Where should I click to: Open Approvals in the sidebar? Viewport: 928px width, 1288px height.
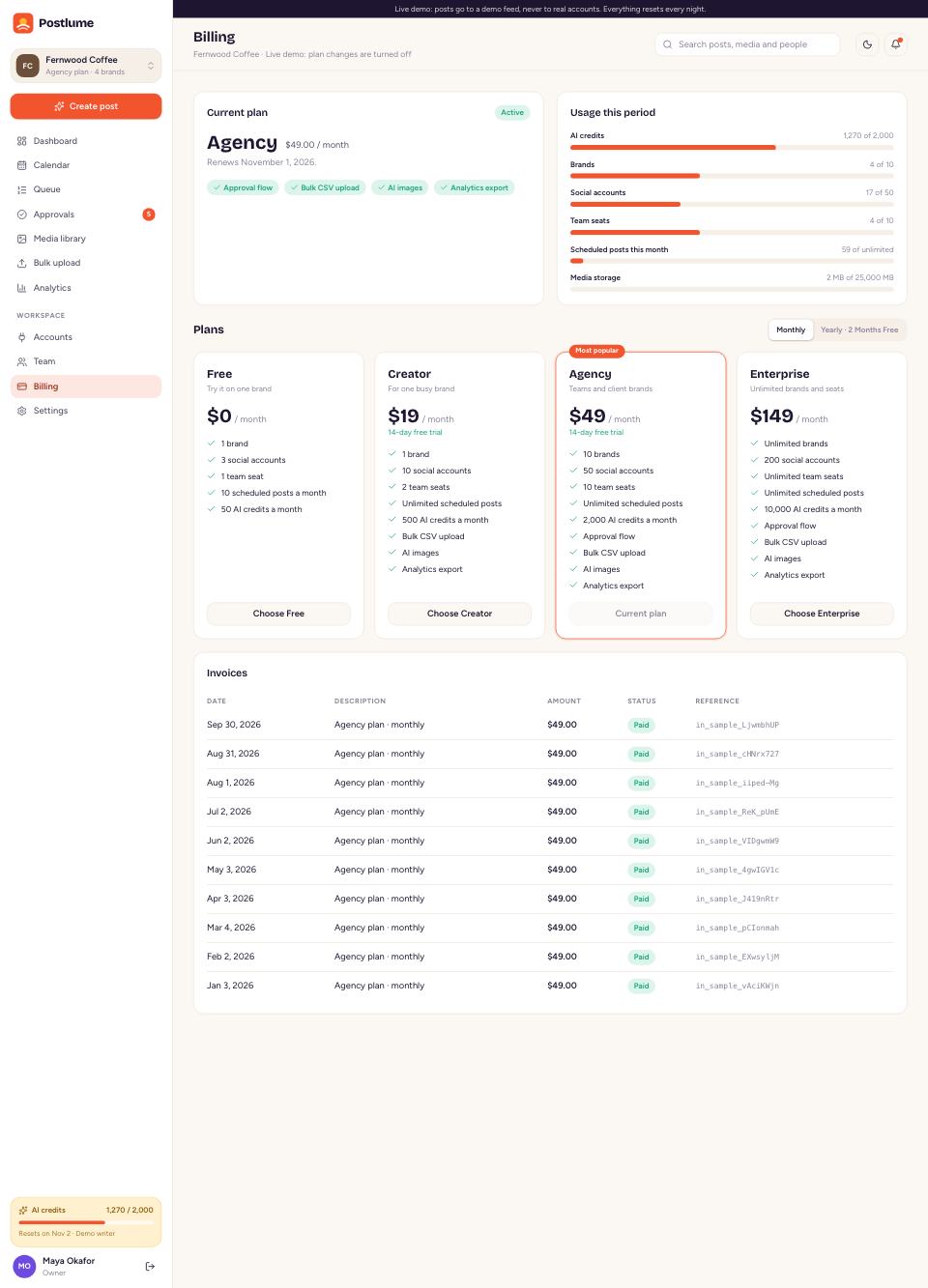[x=86, y=215]
